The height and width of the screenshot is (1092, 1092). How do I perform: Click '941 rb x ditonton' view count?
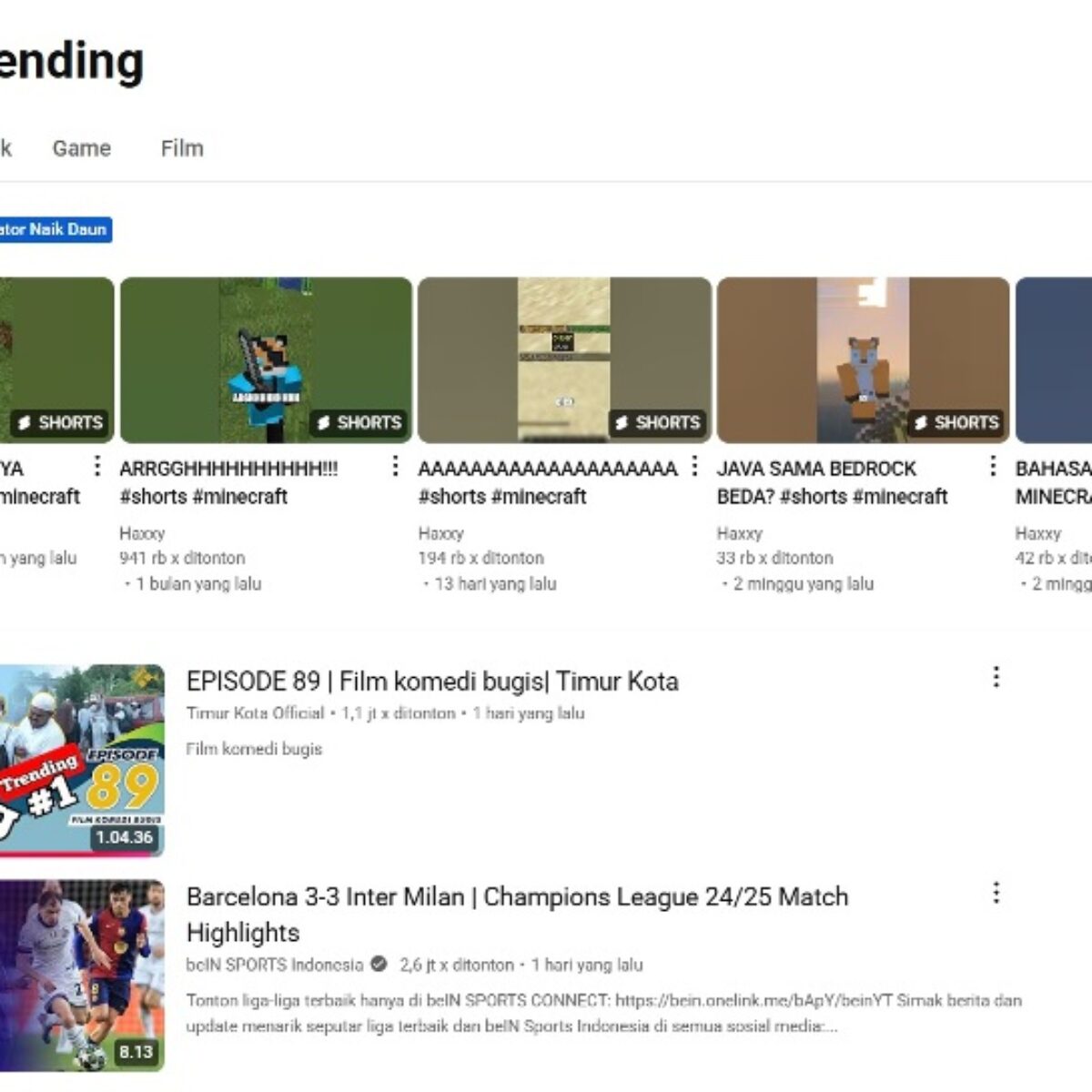(182, 558)
